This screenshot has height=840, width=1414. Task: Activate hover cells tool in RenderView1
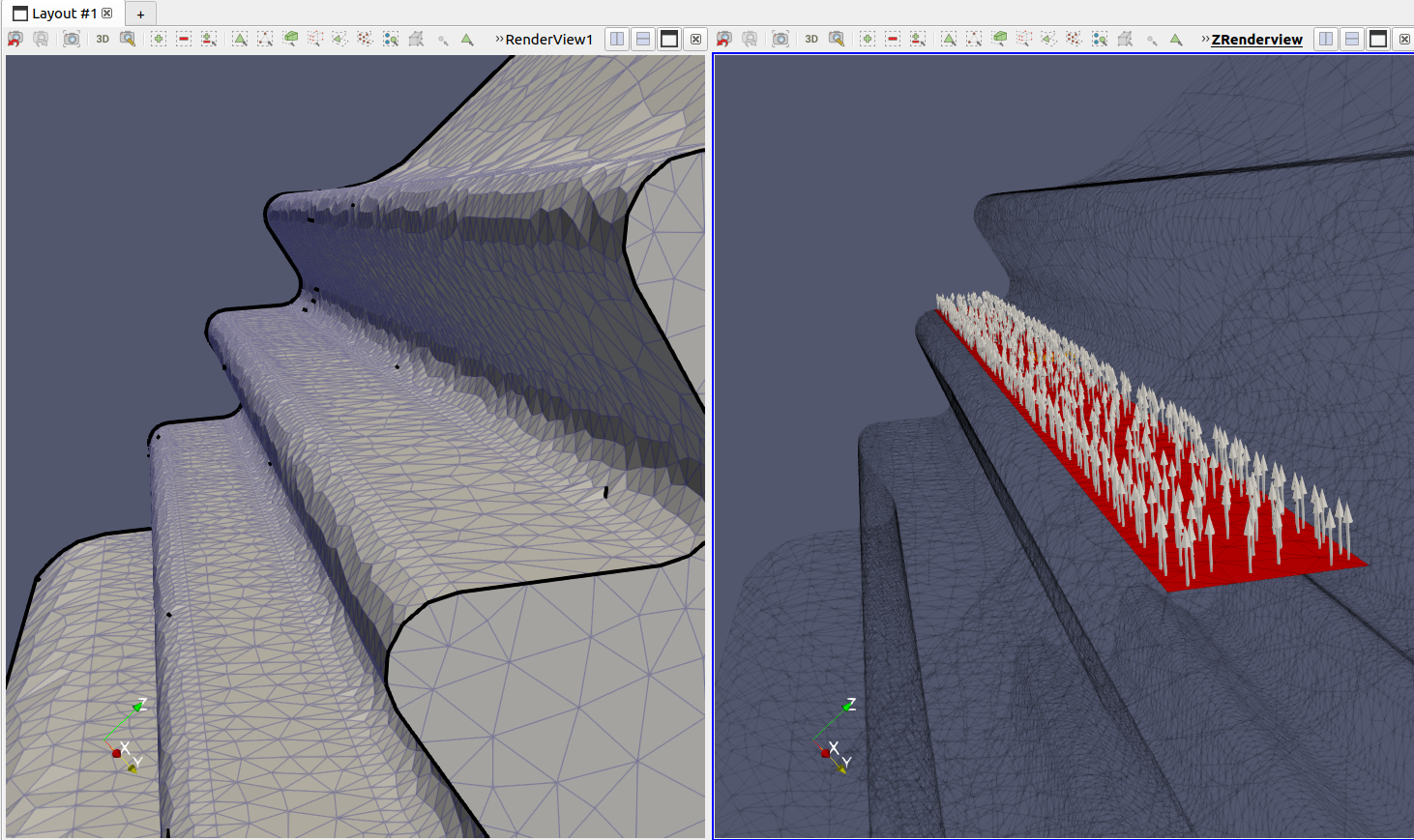[x=467, y=40]
